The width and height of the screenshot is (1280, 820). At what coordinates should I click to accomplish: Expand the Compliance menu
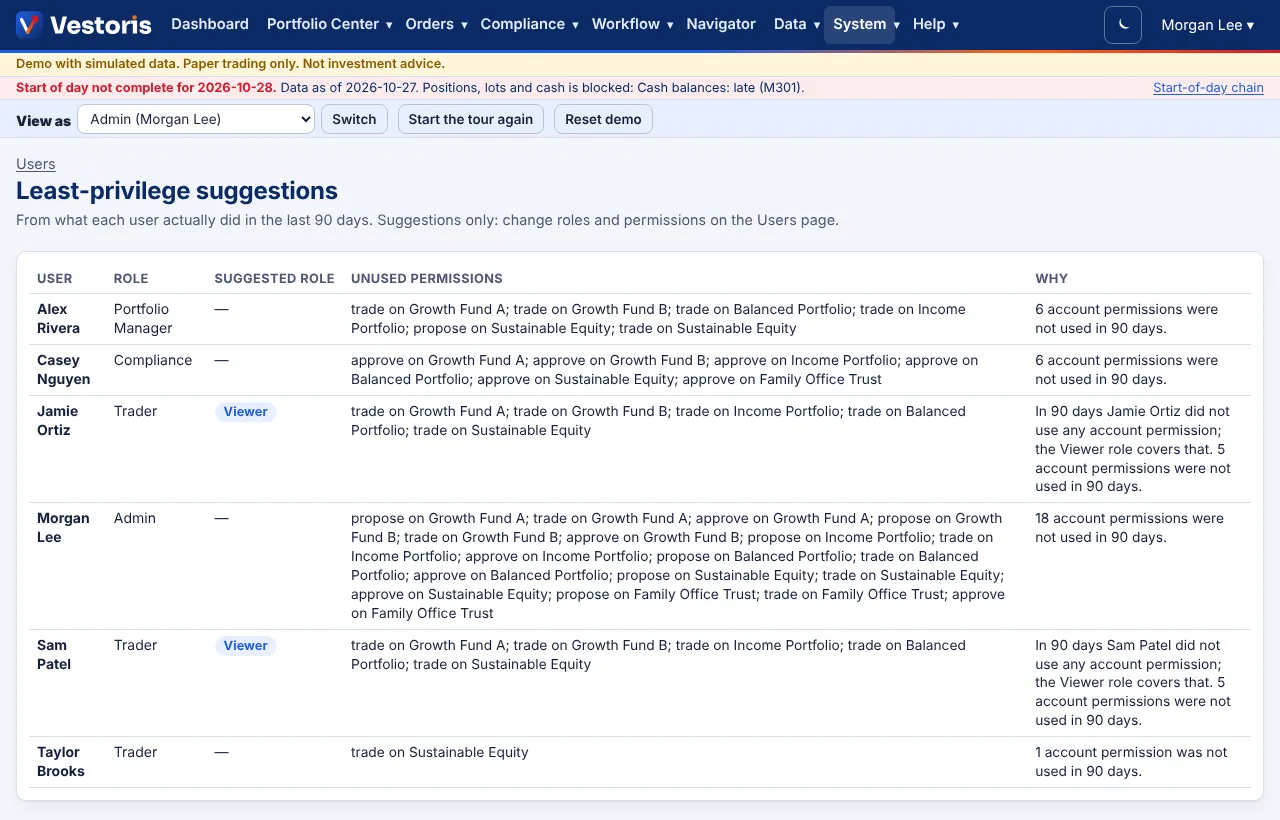[529, 24]
